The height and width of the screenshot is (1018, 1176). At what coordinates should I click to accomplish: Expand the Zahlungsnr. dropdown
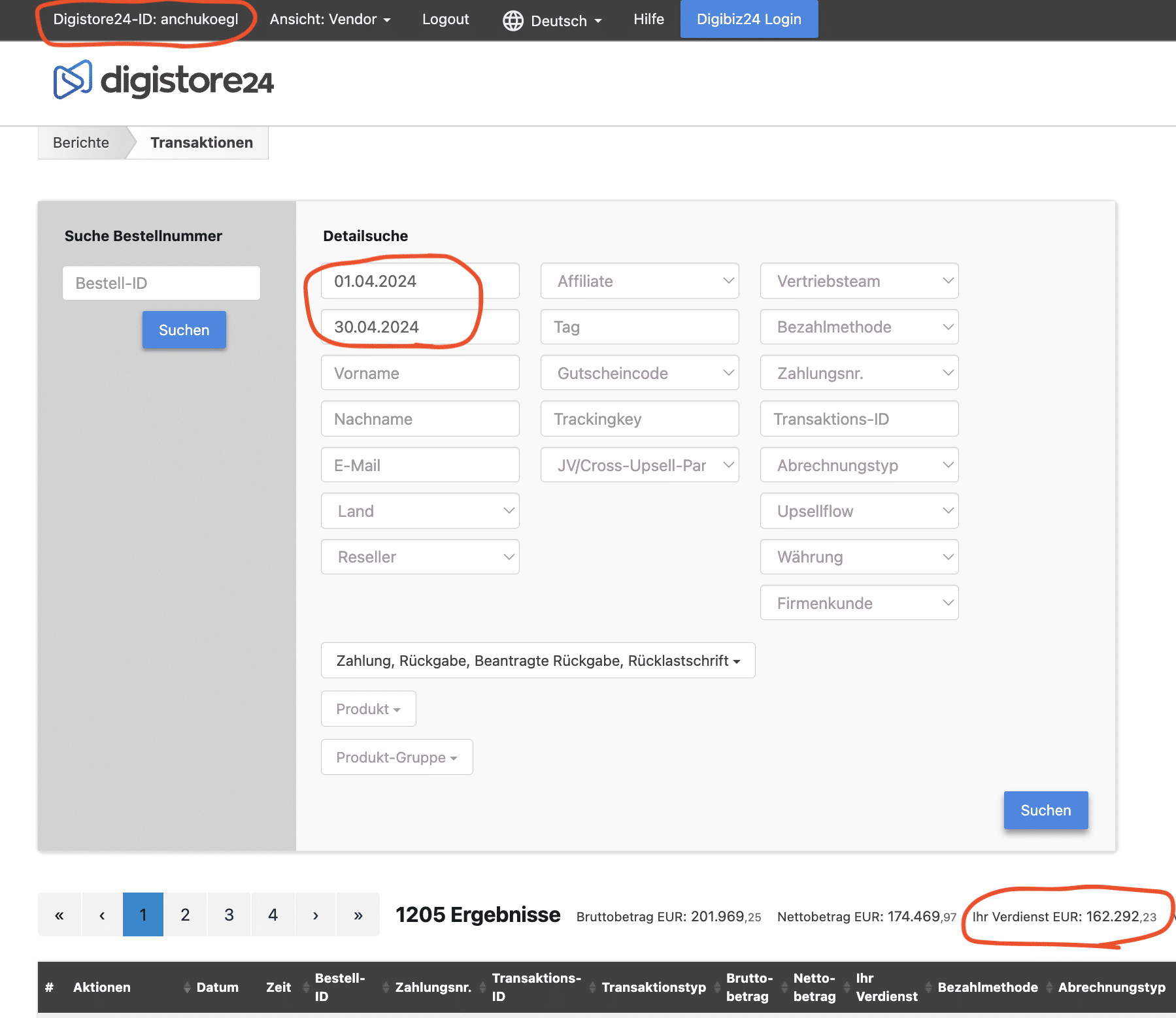[x=860, y=373]
